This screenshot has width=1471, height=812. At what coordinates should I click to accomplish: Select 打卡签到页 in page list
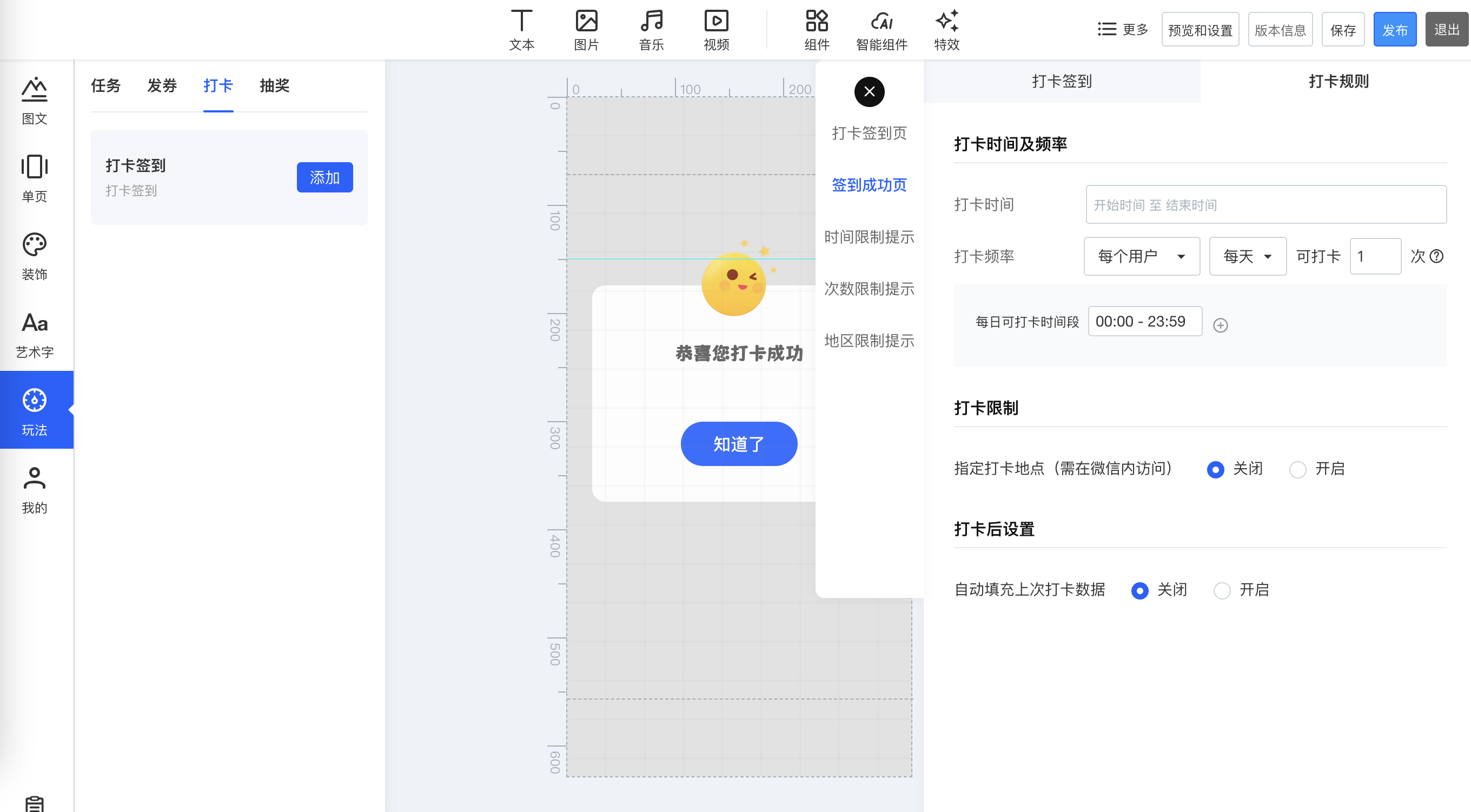pos(869,133)
